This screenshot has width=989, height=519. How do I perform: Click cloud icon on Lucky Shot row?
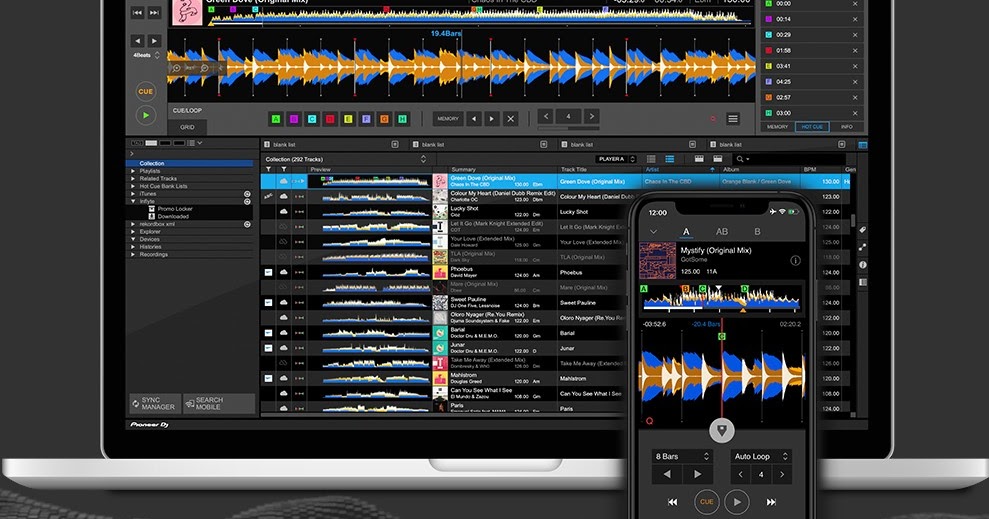(284, 212)
